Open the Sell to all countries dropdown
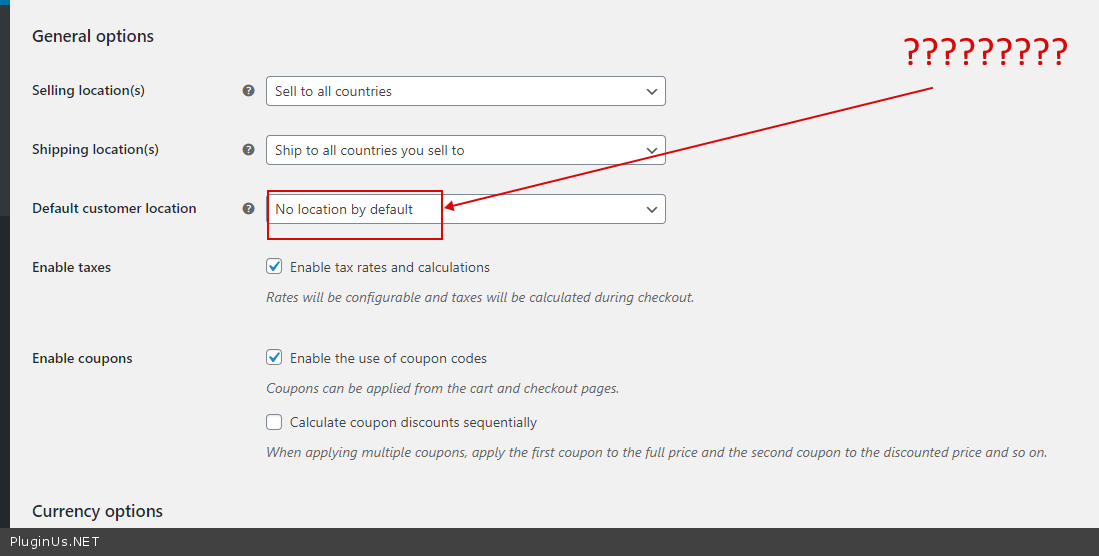1099x556 pixels. pos(465,91)
